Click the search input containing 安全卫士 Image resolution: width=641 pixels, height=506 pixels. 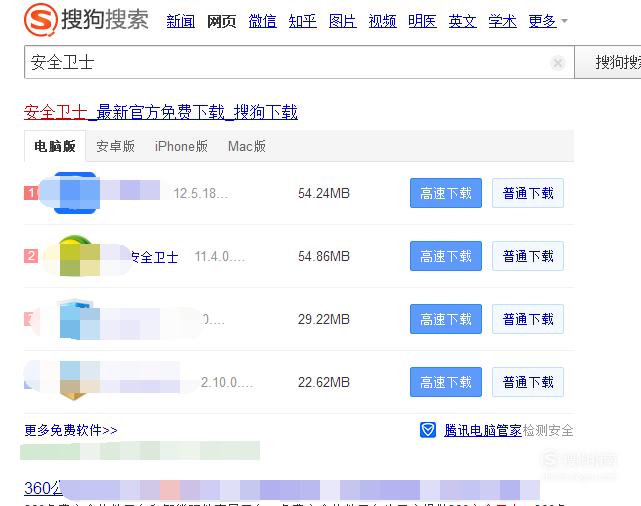(299, 62)
